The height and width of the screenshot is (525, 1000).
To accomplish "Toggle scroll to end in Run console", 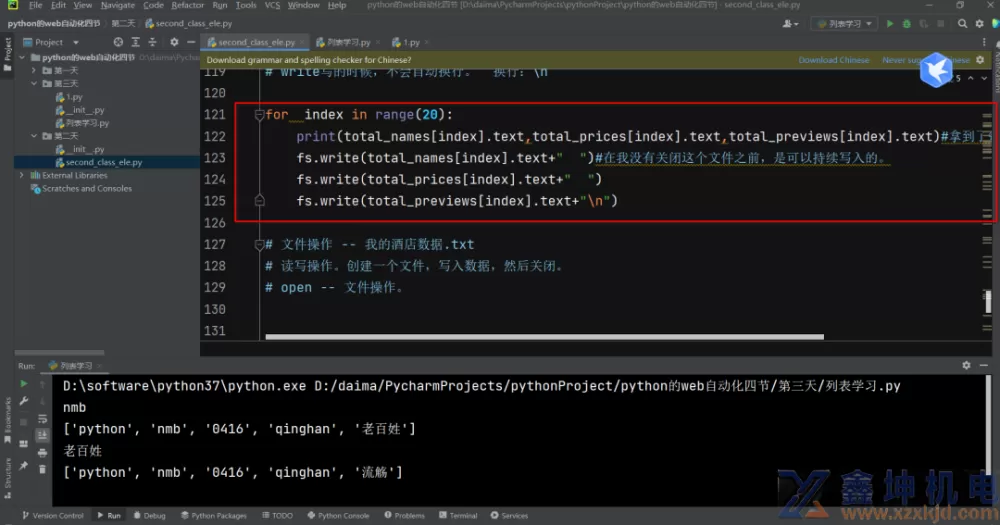I will coord(42,435).
